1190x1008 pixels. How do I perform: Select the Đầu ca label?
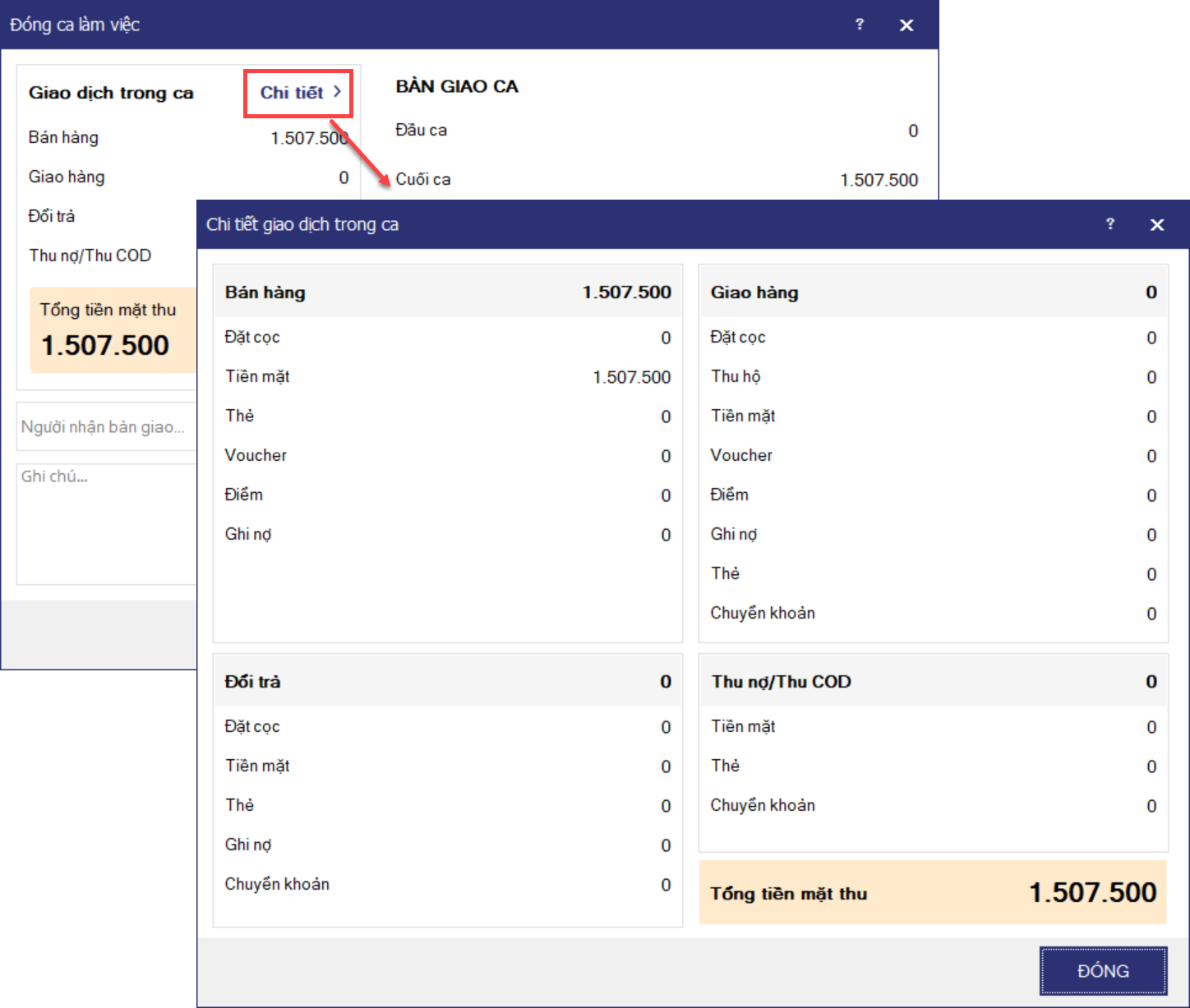422,130
